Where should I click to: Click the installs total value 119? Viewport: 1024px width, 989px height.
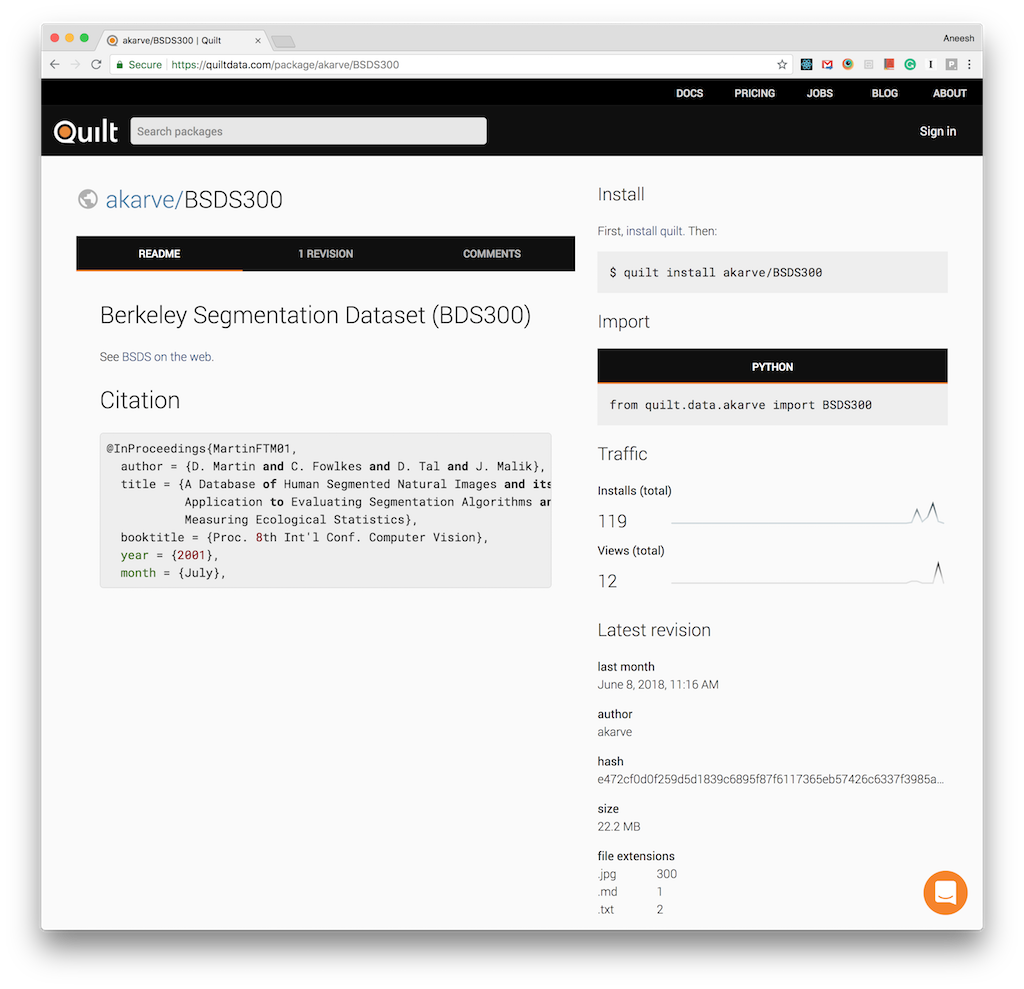pos(613,521)
